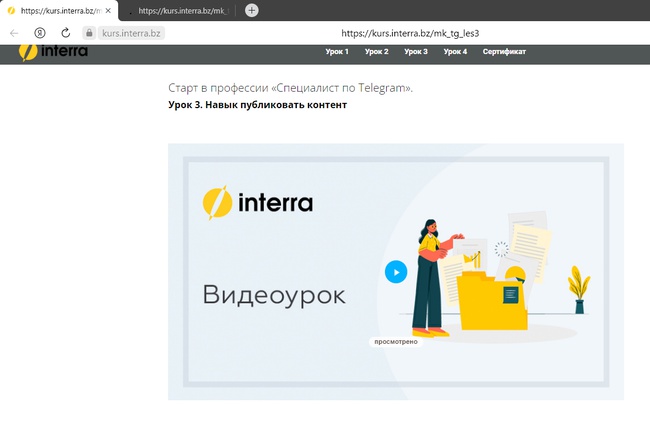
Task: Click the Видеоурок video thumbnail title
Action: pyautogui.click(x=274, y=295)
